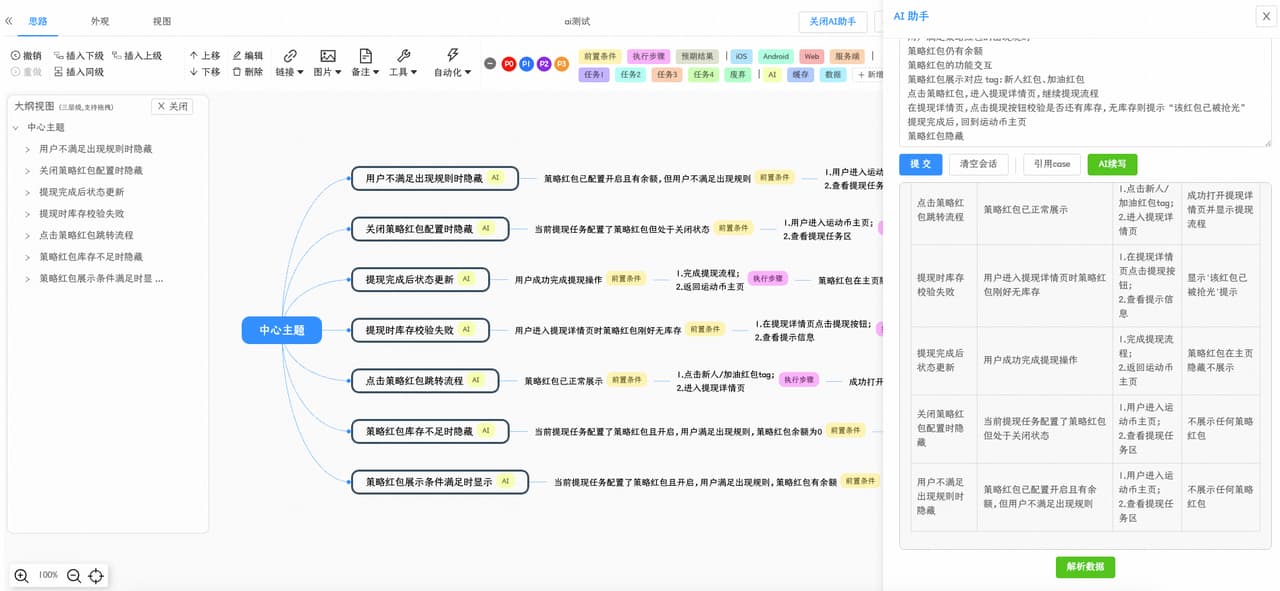The width and height of the screenshot is (1280, 591).
Task: Toggle the Android platform tag
Action: [775, 57]
